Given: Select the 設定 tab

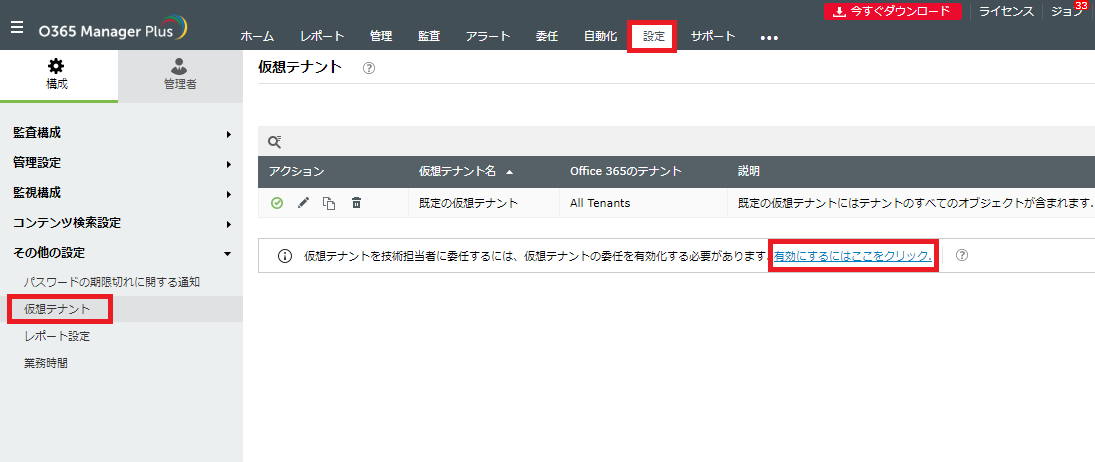Looking at the screenshot, I should 654,37.
